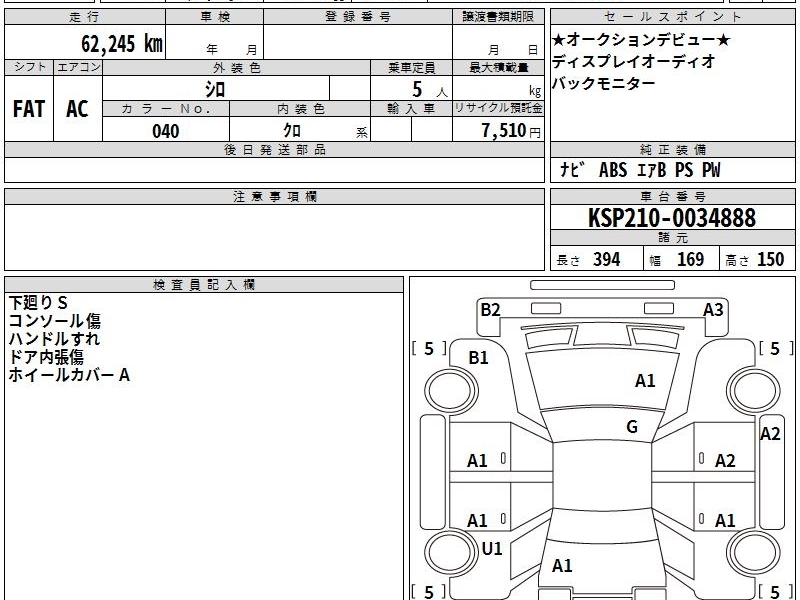This screenshot has width=800, height=600.
Task: Click the inspector note ハンドルすれ
Action: (x=54, y=339)
